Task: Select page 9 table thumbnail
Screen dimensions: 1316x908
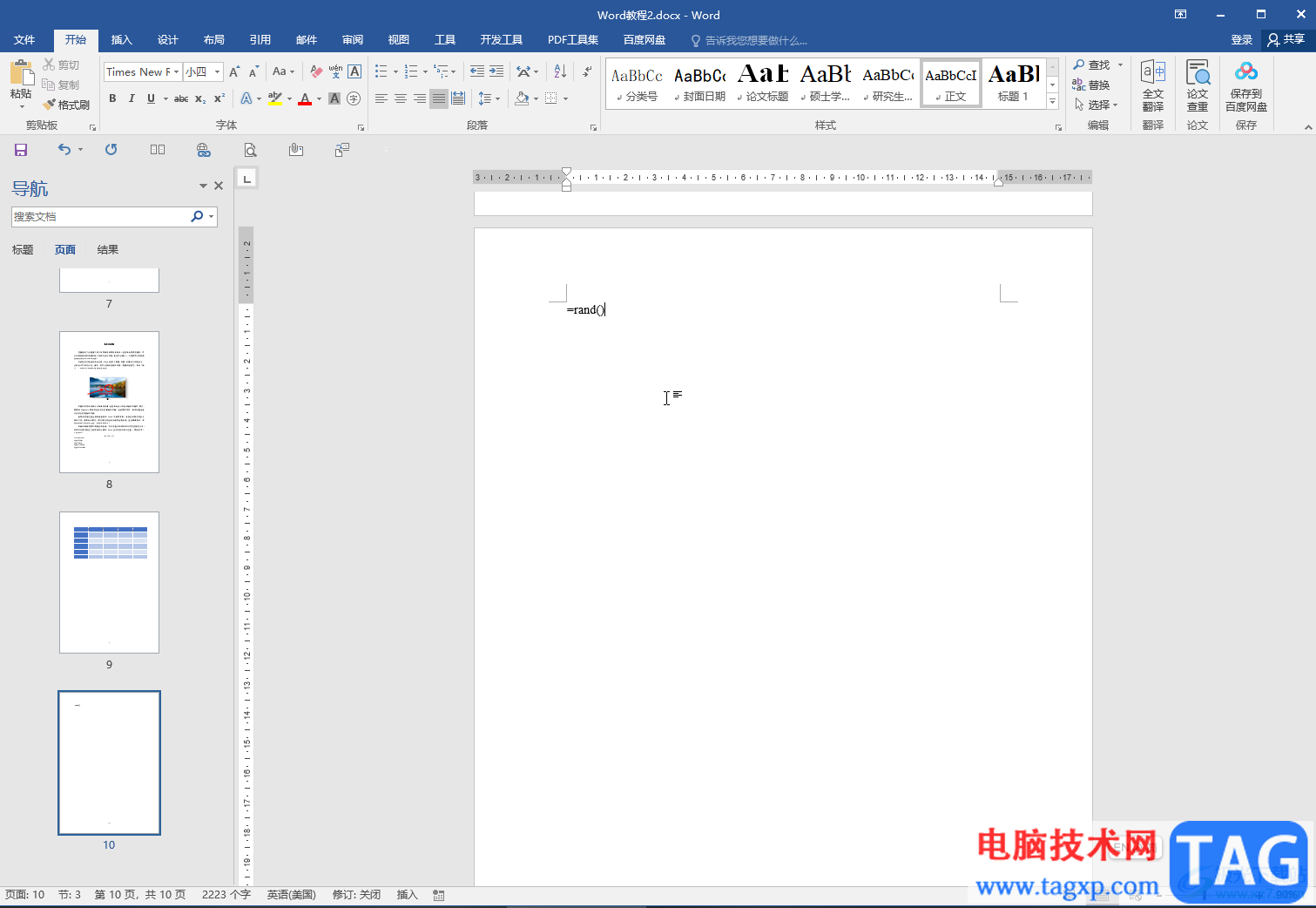Action: tap(109, 582)
